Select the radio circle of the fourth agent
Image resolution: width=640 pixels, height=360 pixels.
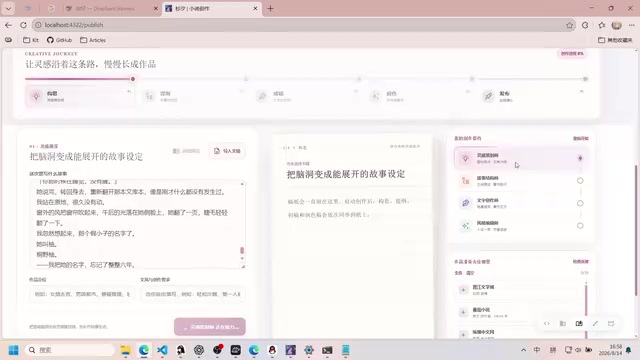click(580, 225)
